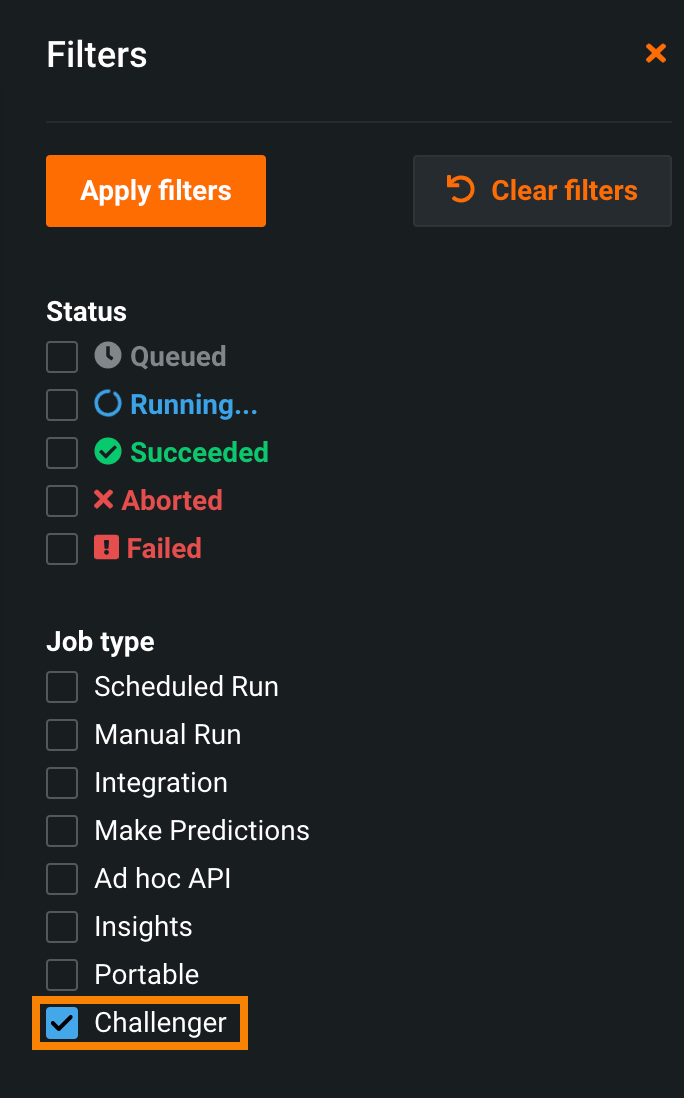Toggle the Failed status checkbox
684x1098 pixels.
62,549
